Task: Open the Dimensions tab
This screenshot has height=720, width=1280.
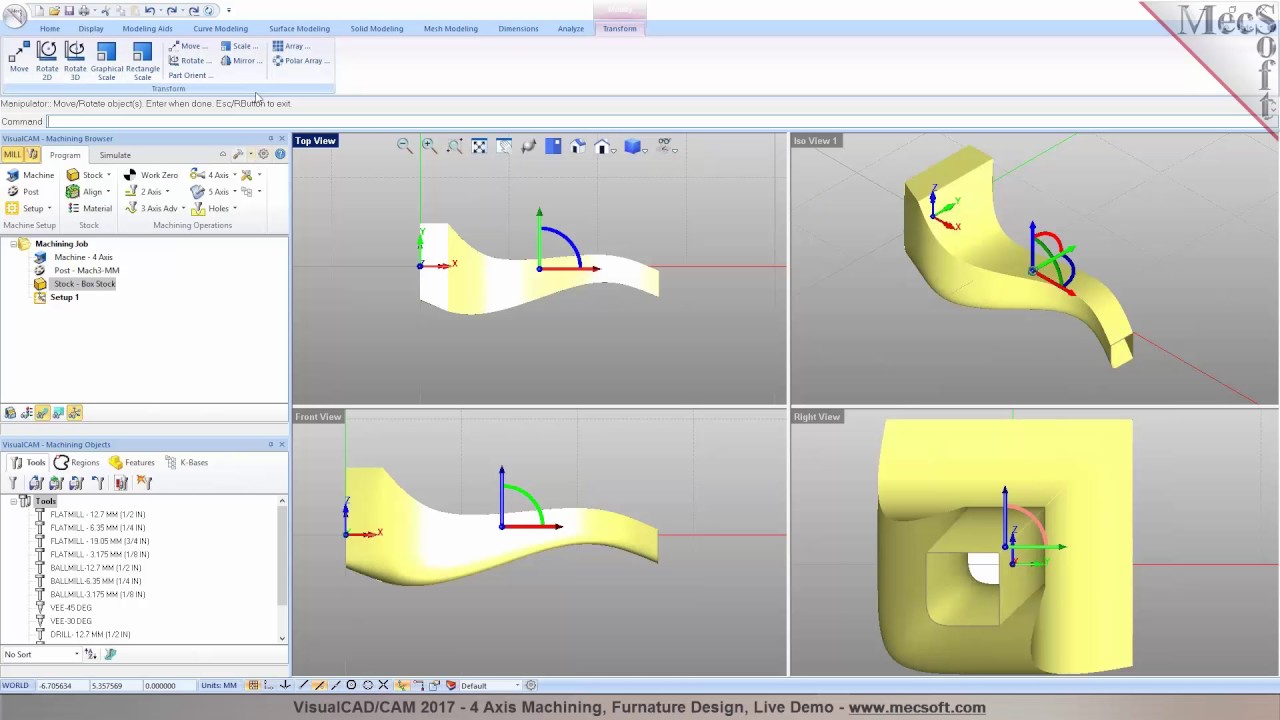Action: (518, 29)
